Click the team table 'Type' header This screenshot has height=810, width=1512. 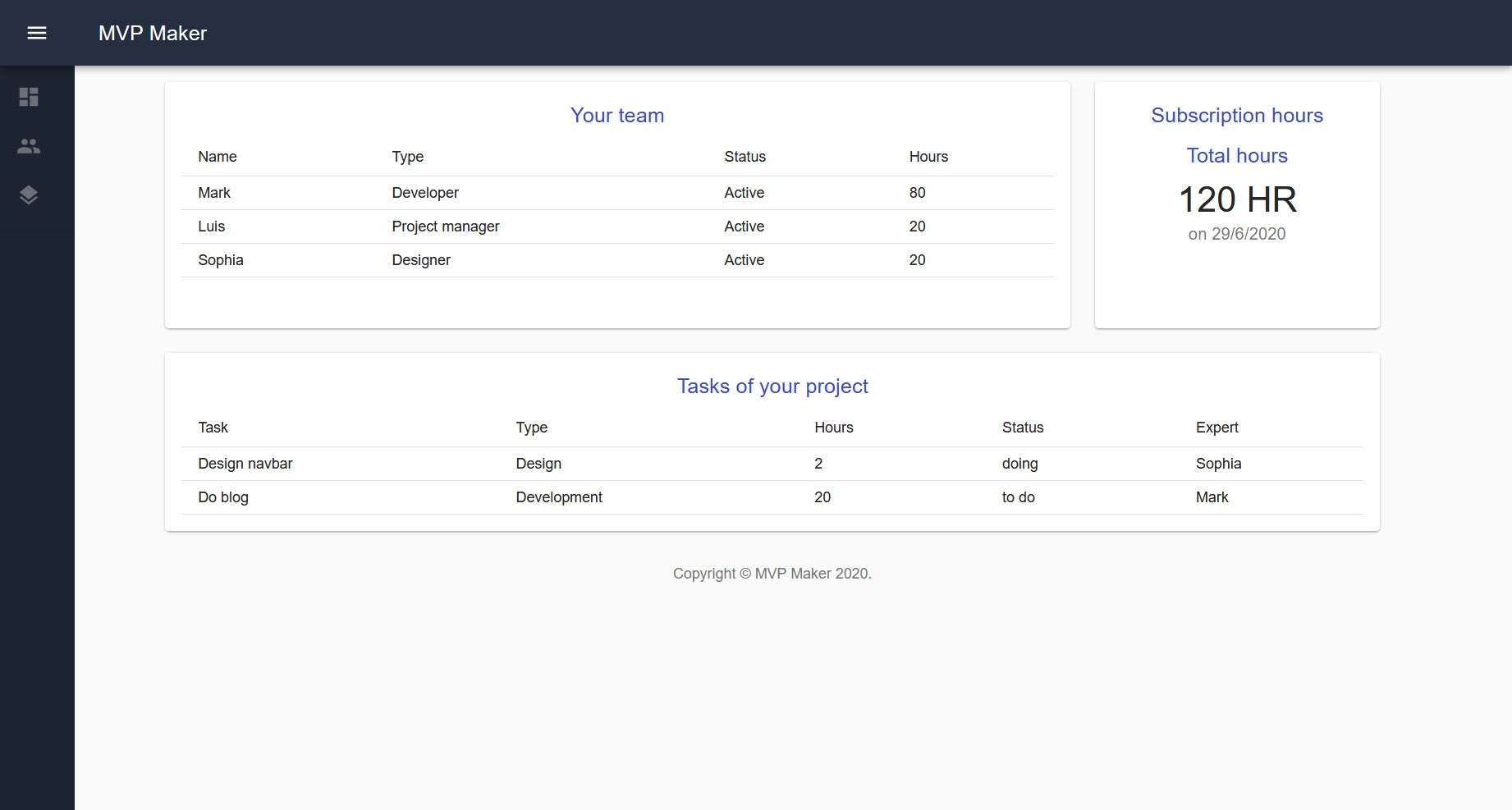pyautogui.click(x=408, y=157)
